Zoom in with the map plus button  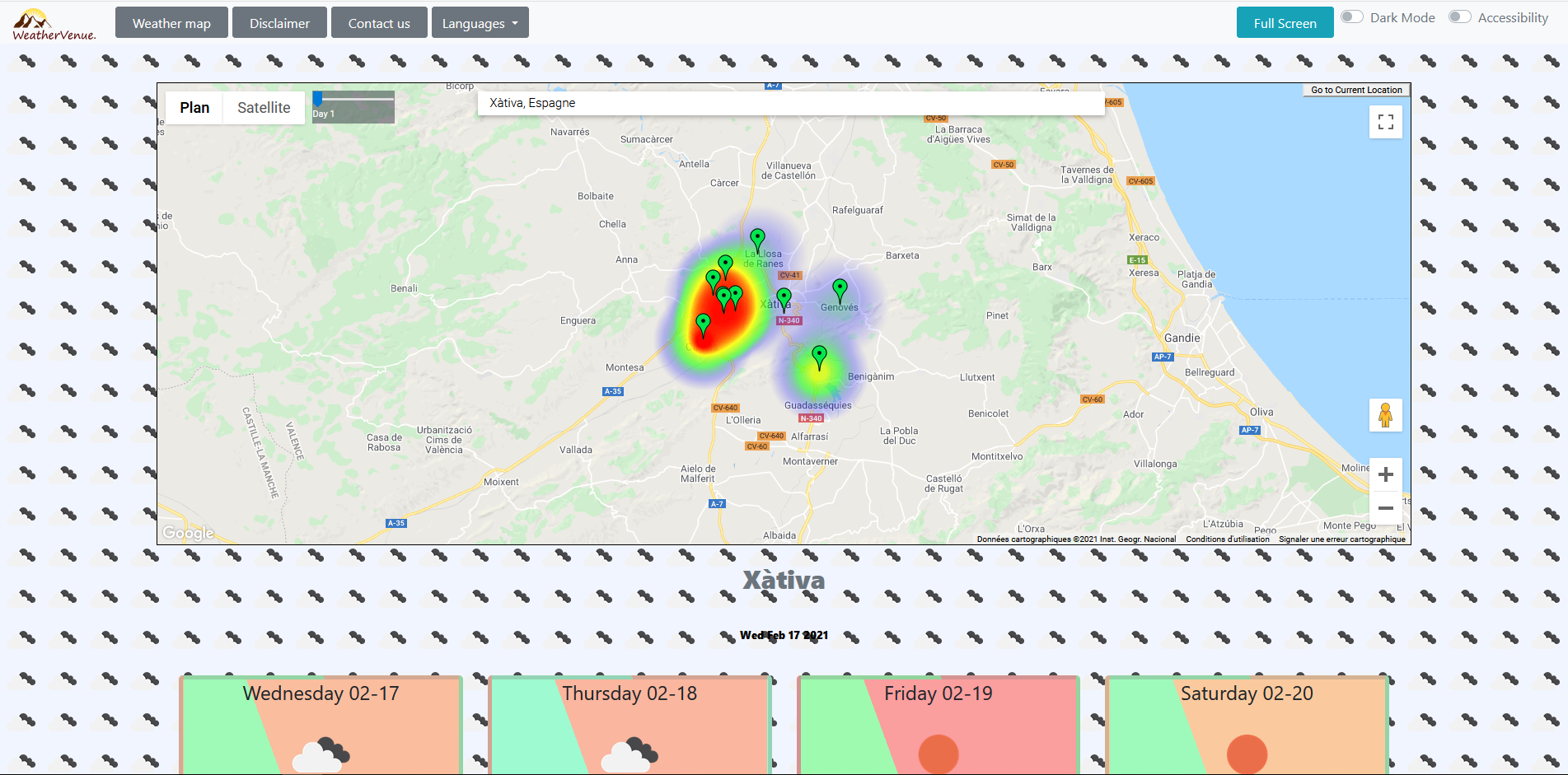[1386, 474]
